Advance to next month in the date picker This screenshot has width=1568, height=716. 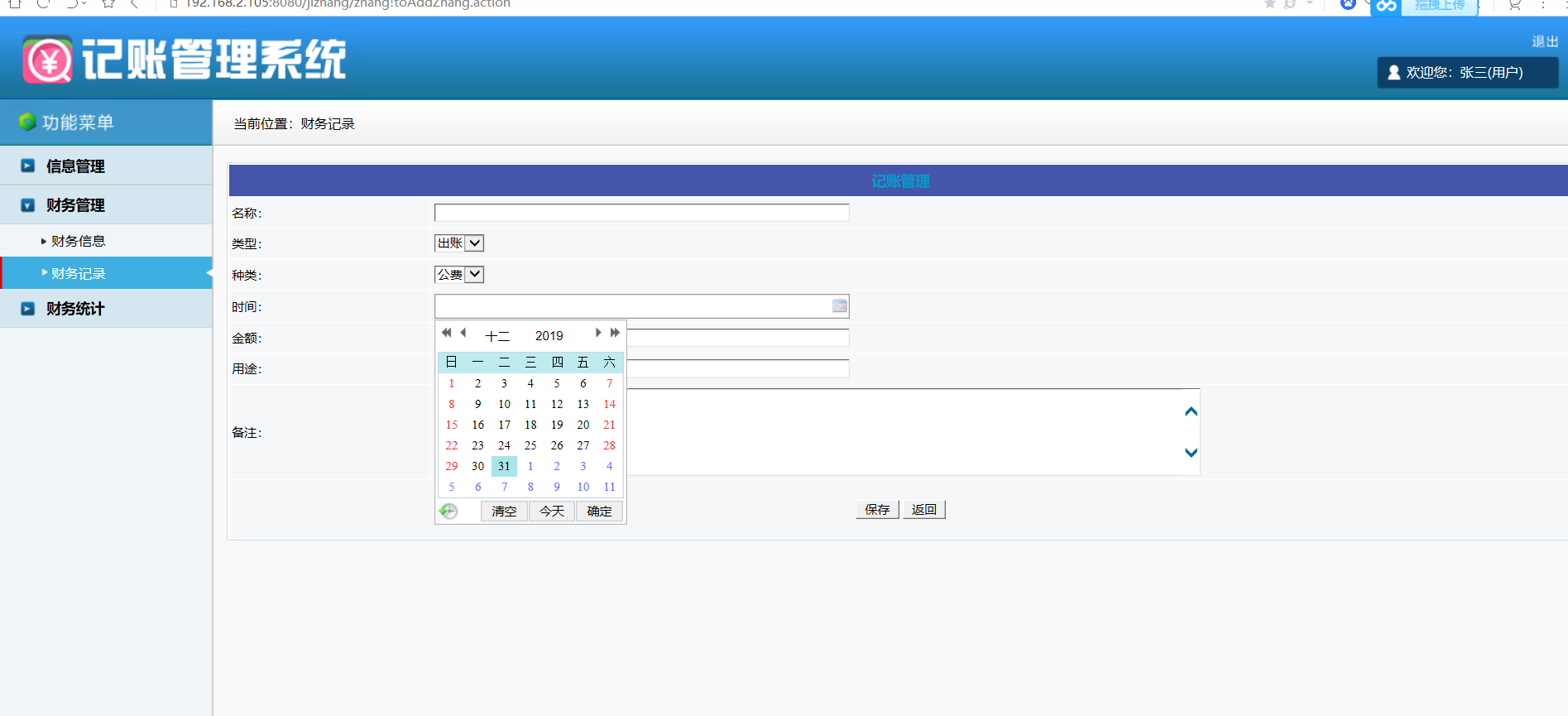(x=597, y=333)
